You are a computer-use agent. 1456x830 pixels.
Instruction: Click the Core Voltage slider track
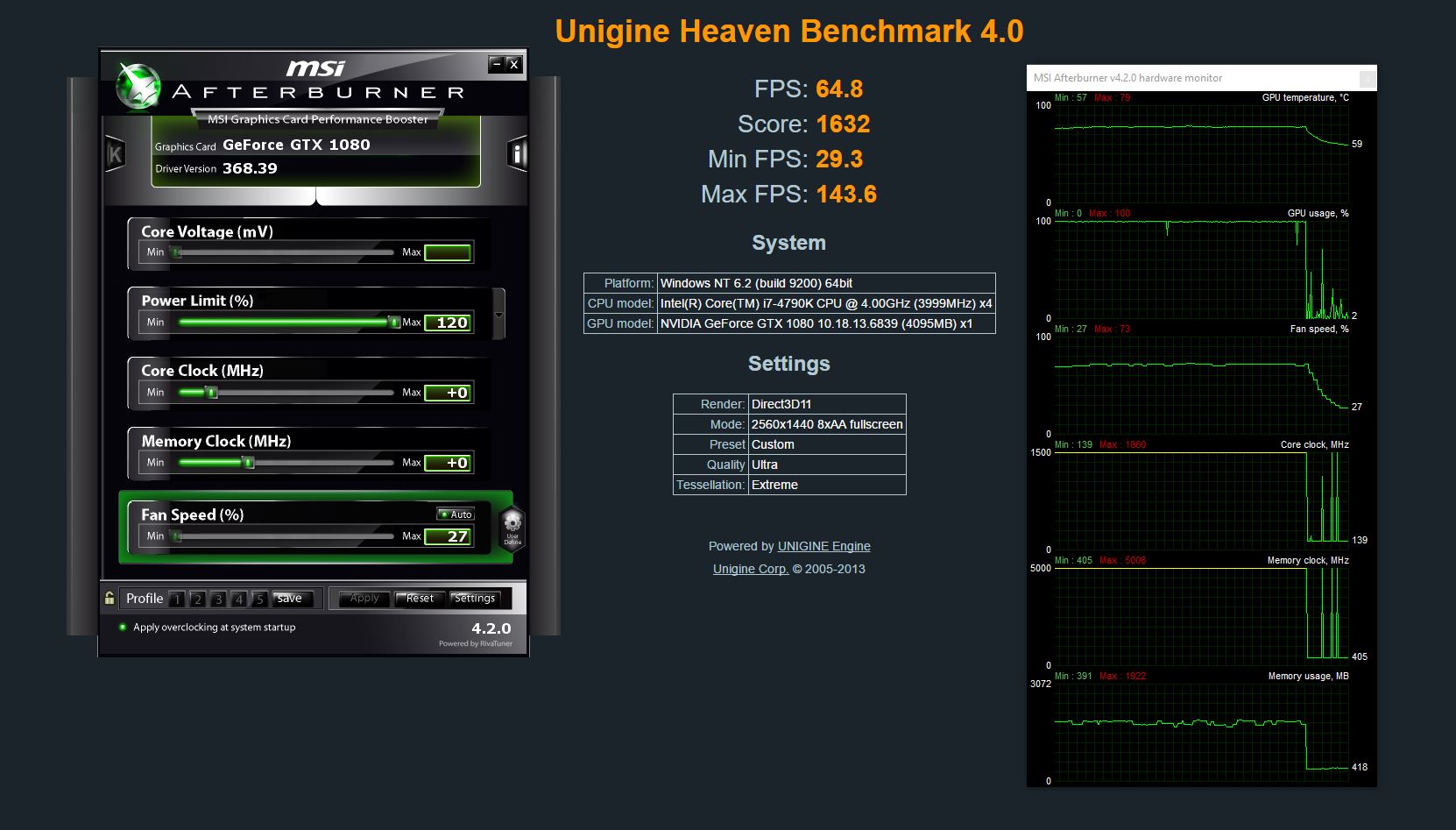285,252
